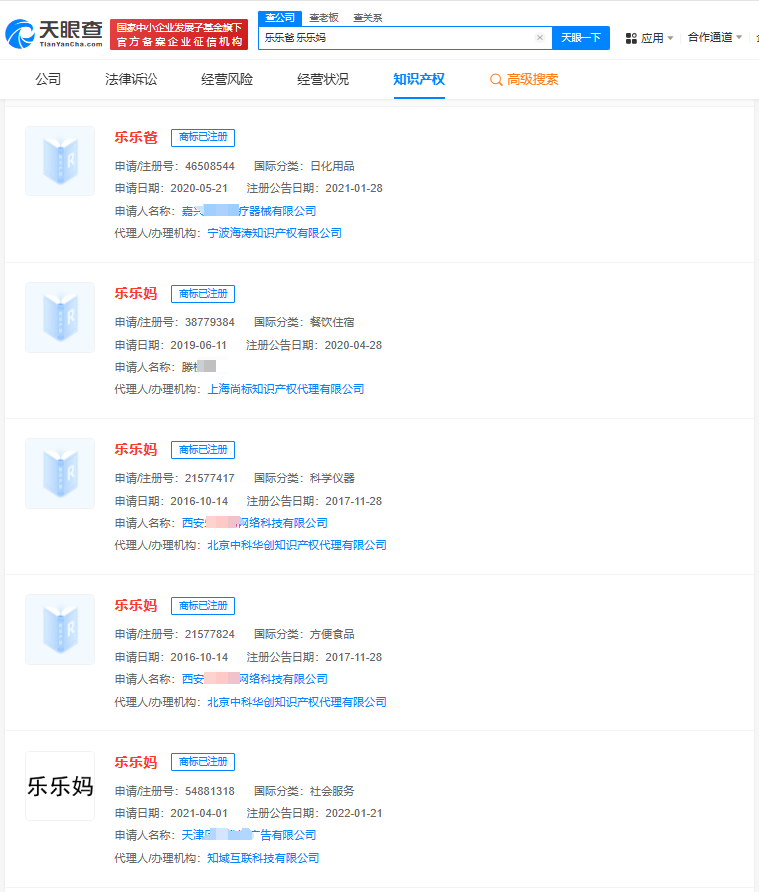Viewport: 759px width, 892px height.
Task: Click the red 官方备案企业征信机构 banner
Action: coord(179,35)
